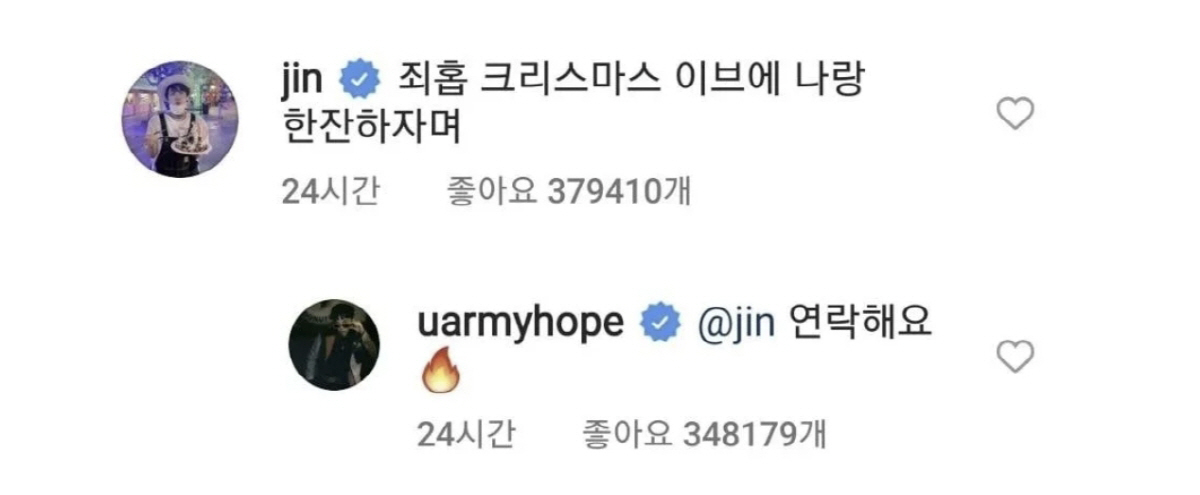The height and width of the screenshot is (495, 1200).
Task: Click the verified badge next to uarmyhope
Action: (x=656, y=324)
